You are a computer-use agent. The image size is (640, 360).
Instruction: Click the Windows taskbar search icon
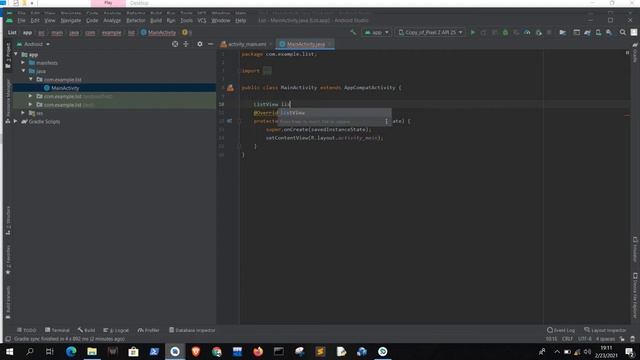coord(29,351)
